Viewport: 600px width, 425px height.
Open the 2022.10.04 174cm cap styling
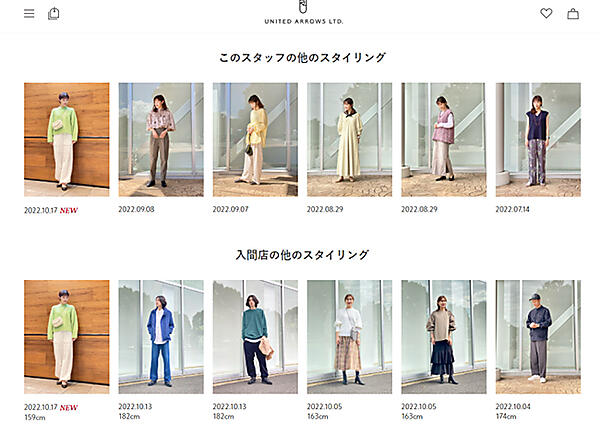[x=538, y=337]
